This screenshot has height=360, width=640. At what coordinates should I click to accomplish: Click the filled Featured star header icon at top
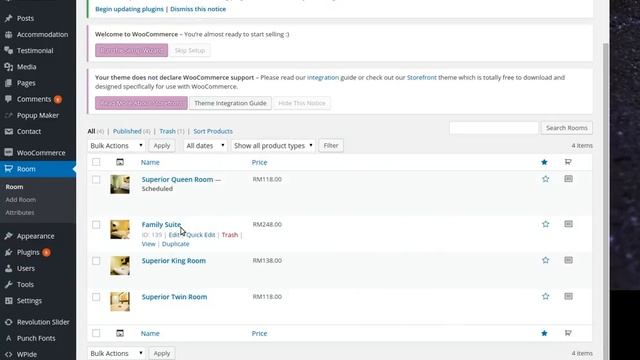tap(544, 162)
